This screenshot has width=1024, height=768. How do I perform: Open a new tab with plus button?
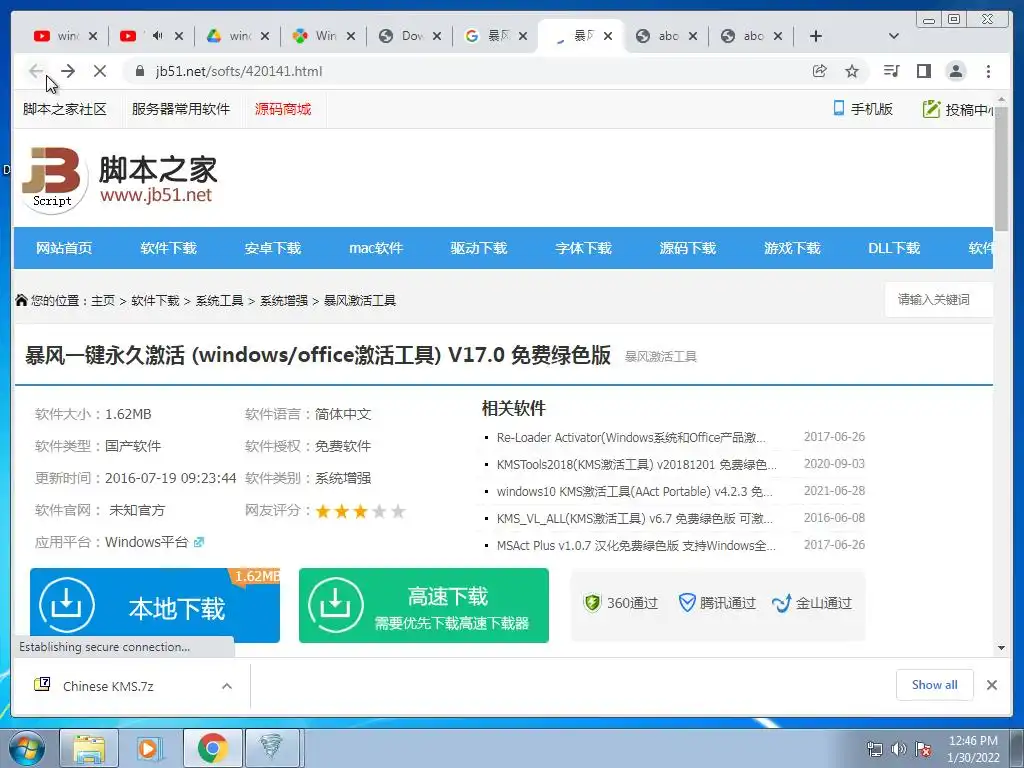[816, 36]
